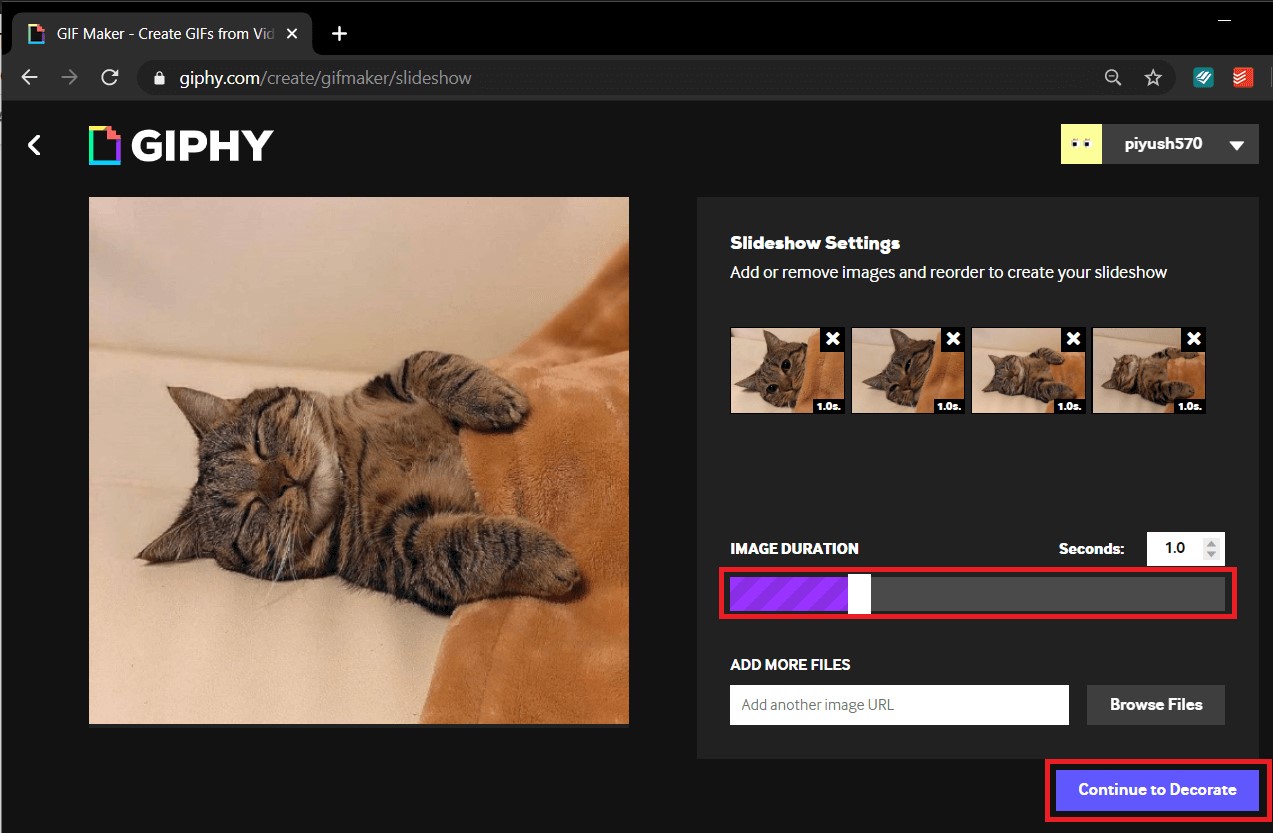Viewport: 1273px width, 833px height.
Task: Decrease seconds with the down stepper arrow
Action: click(1211, 554)
